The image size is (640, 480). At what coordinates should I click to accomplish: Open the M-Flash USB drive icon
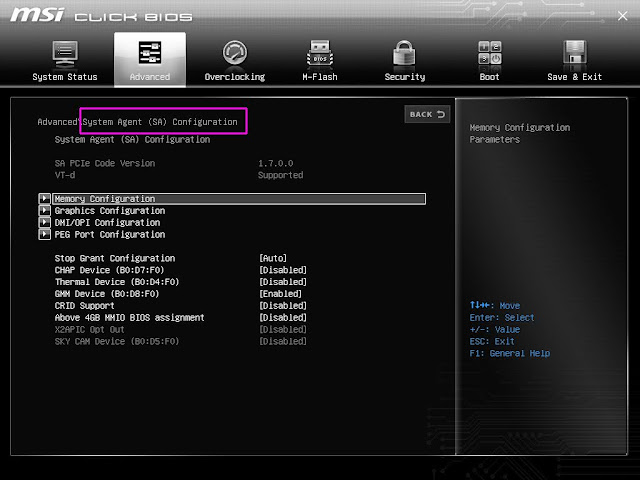pyautogui.click(x=320, y=53)
